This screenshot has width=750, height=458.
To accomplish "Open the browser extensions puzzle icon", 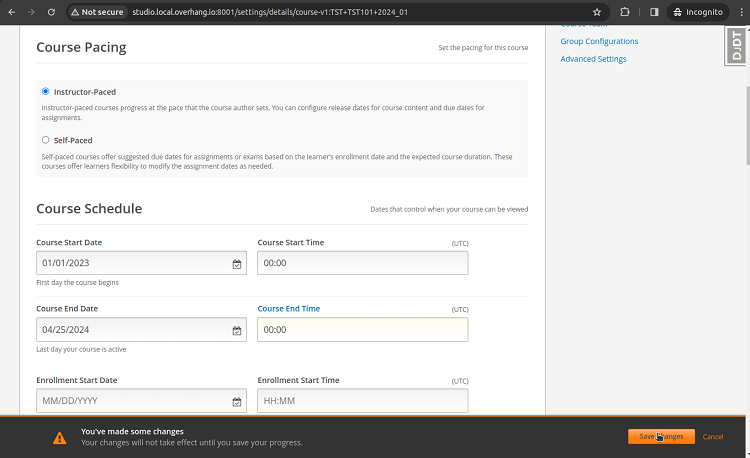I will (x=625, y=12).
